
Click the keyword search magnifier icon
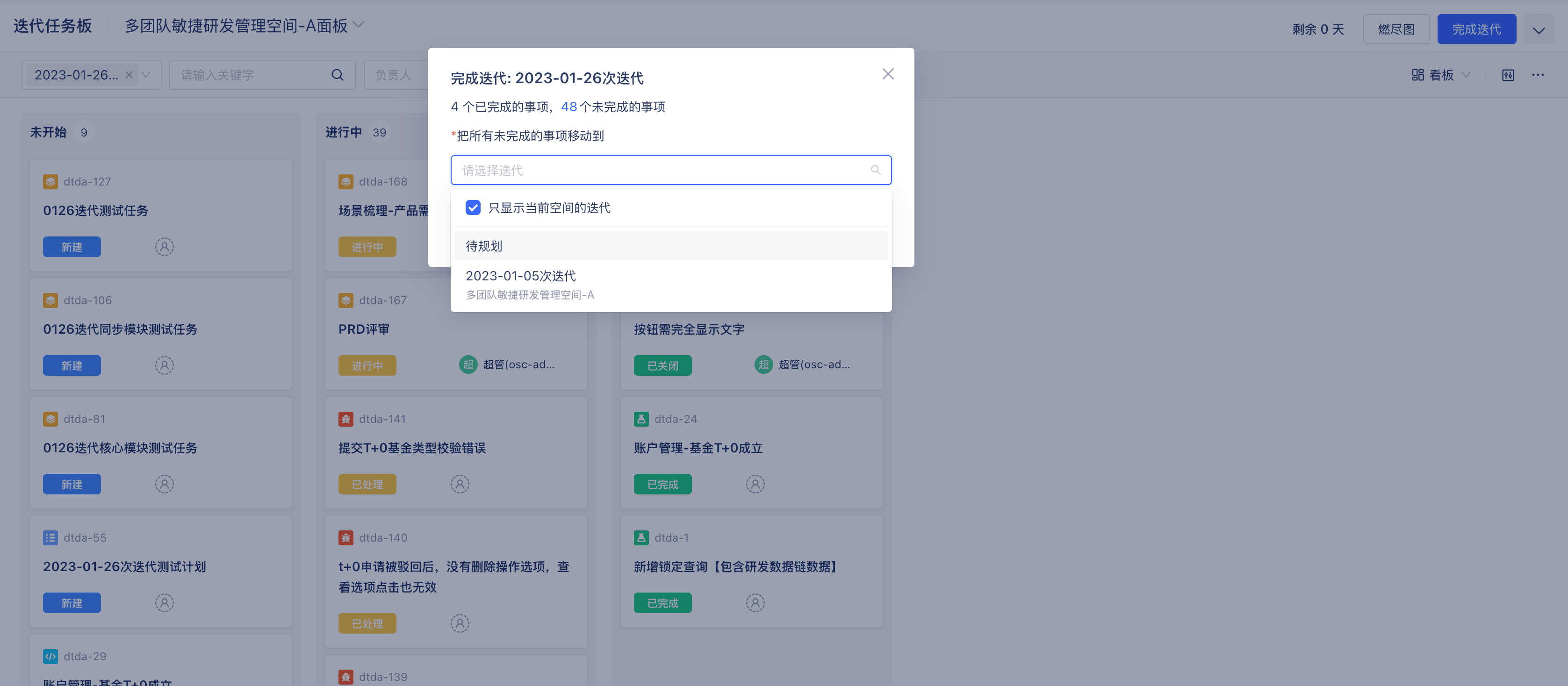click(x=337, y=75)
